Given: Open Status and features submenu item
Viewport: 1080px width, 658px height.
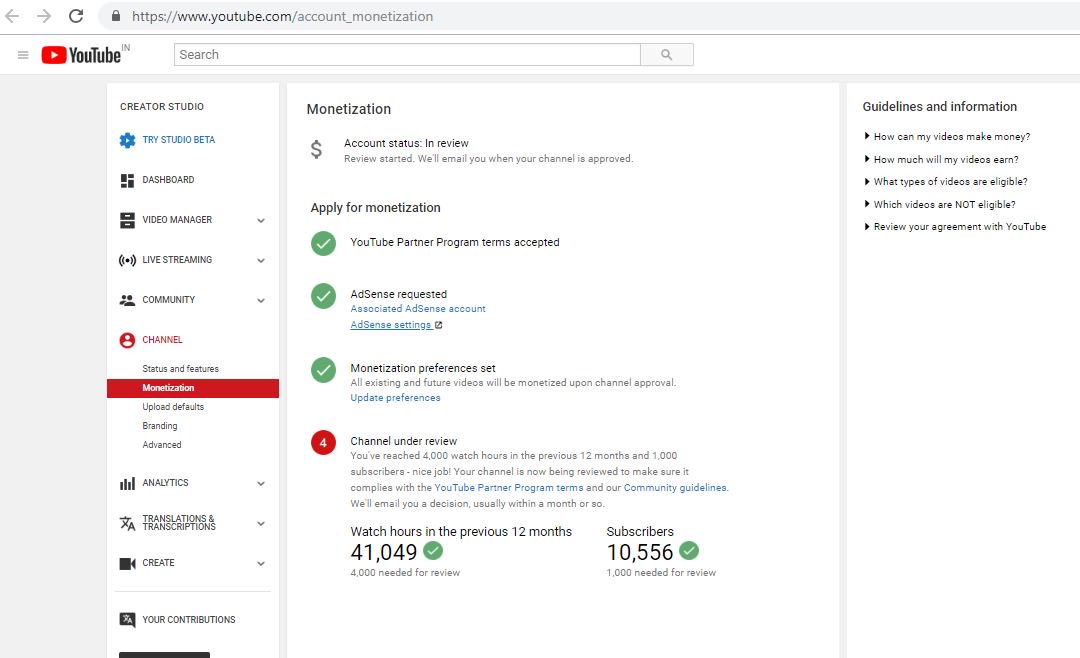Looking at the screenshot, I should tap(180, 369).
